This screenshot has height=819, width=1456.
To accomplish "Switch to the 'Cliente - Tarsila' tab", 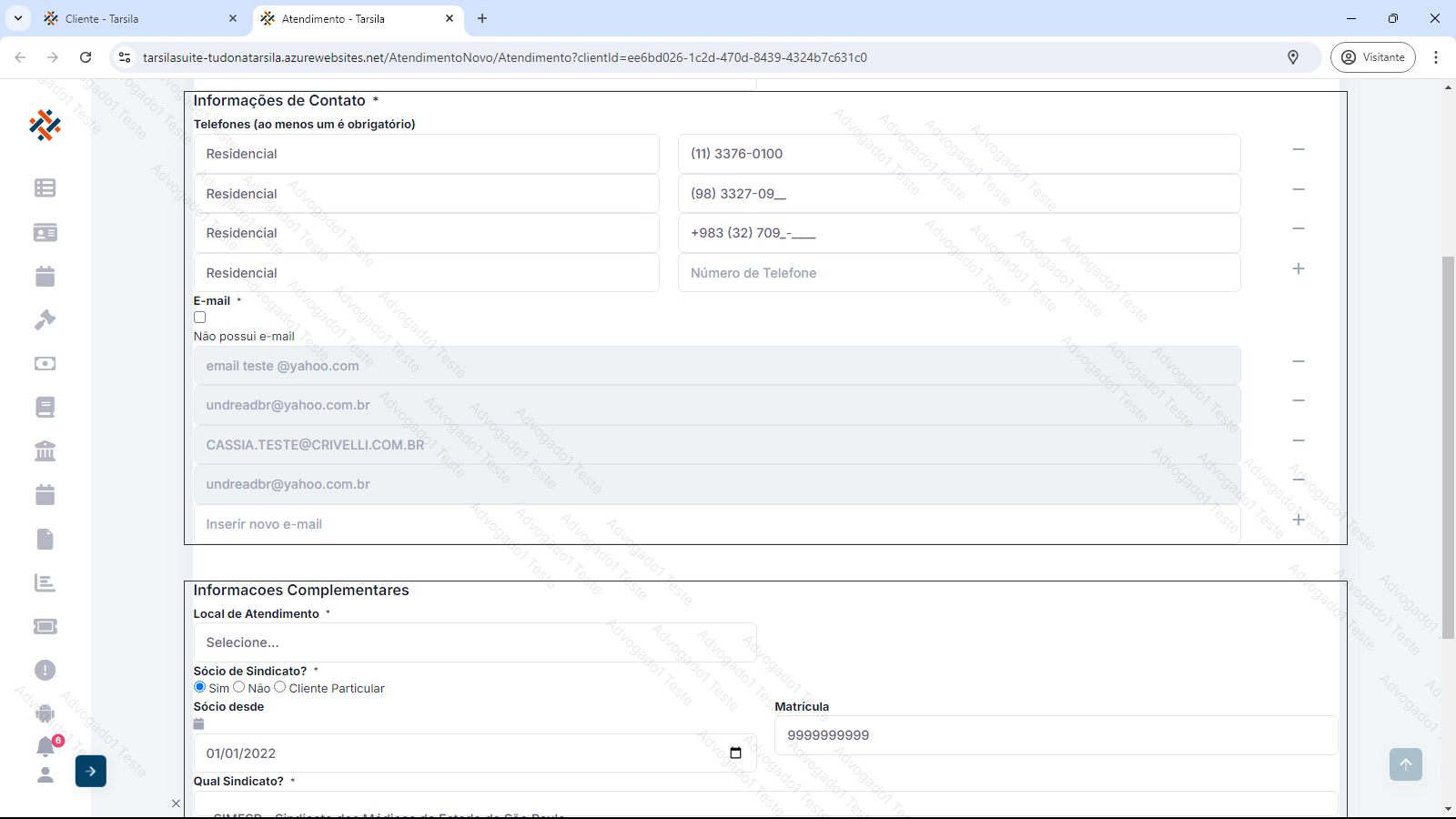I will (136, 18).
